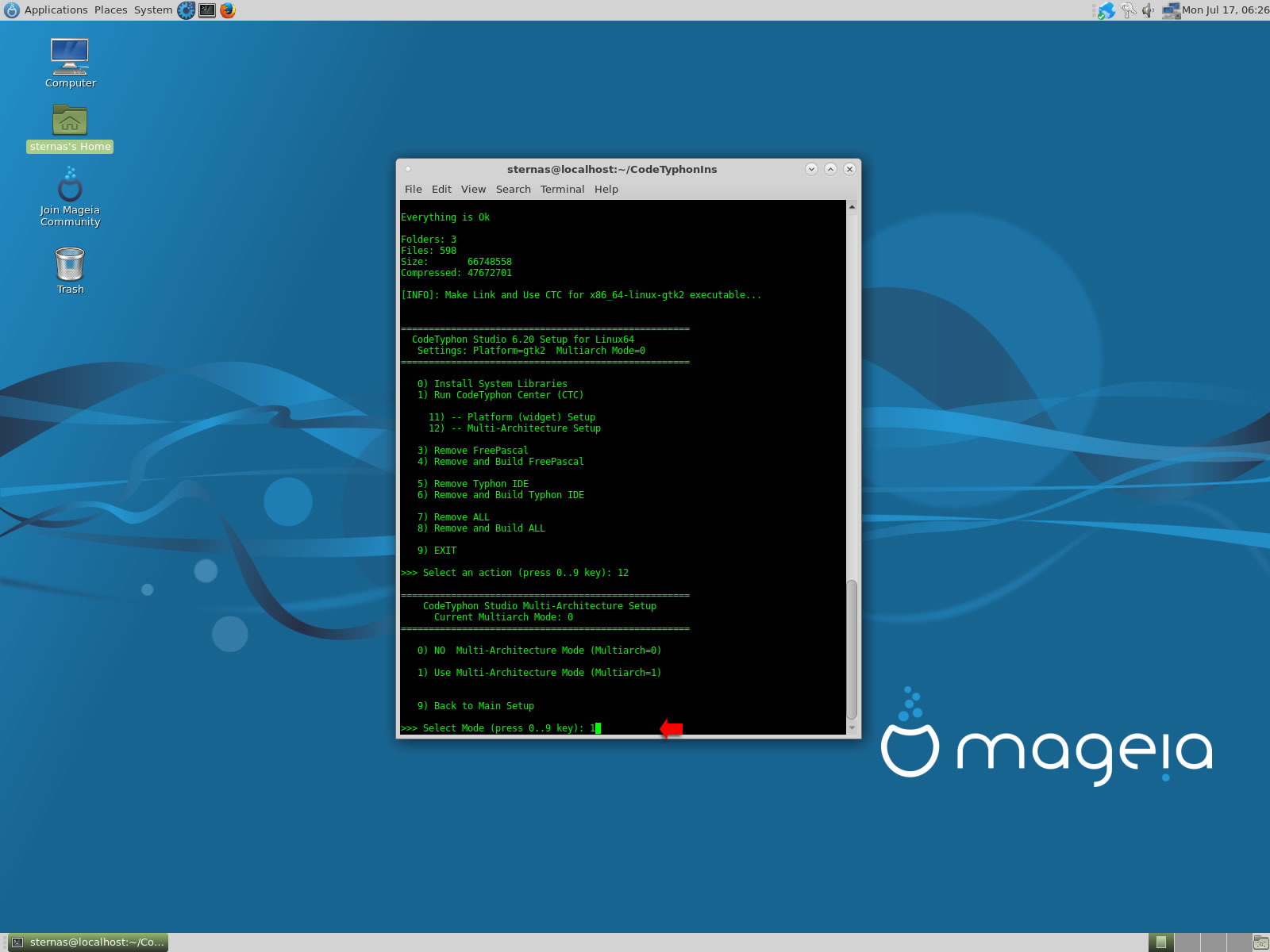Minimize the terminal window
The height and width of the screenshot is (952, 1270).
tap(811, 169)
